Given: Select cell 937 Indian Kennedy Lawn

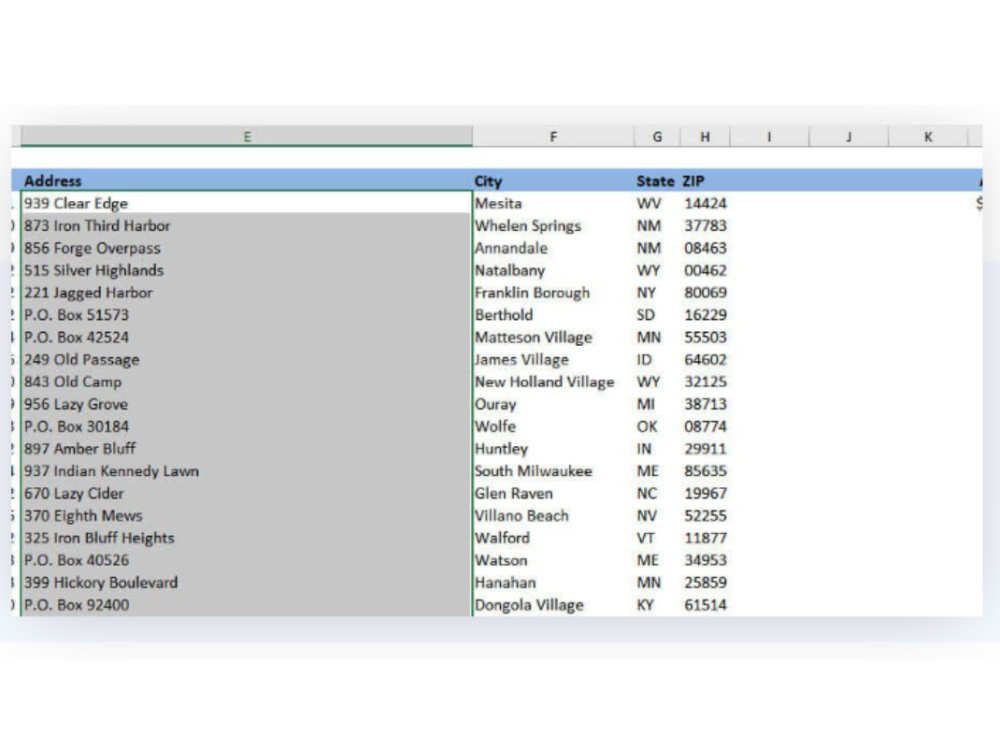Looking at the screenshot, I should 247,471.
